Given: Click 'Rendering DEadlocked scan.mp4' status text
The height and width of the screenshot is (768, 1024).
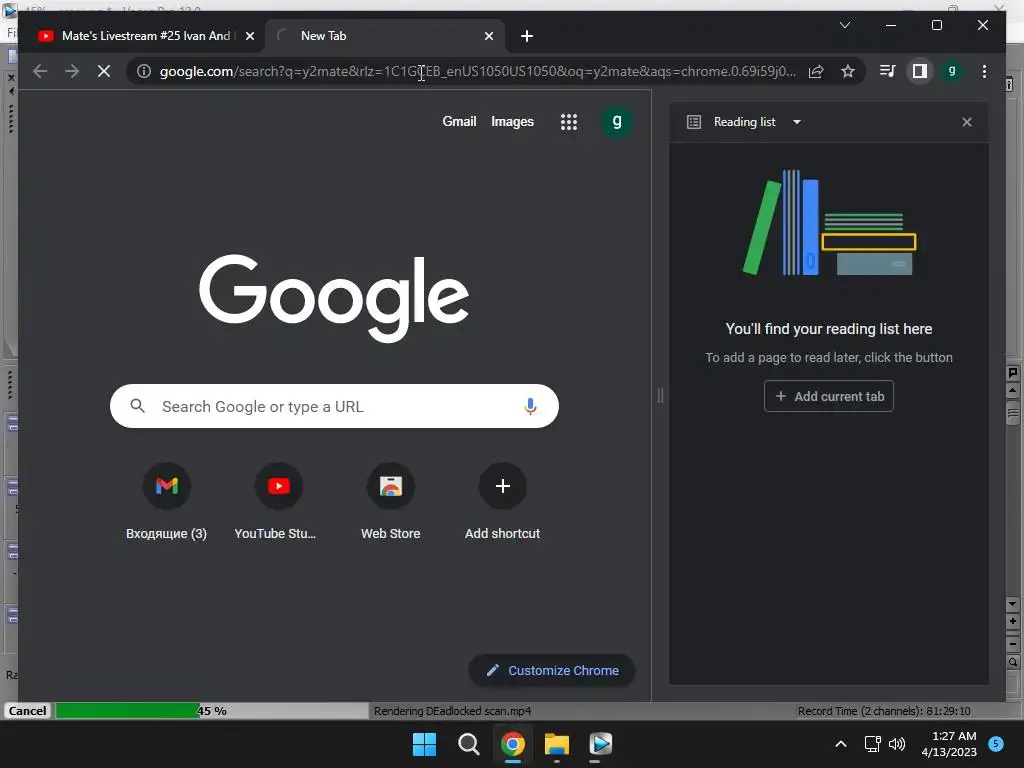Looking at the screenshot, I should coord(452,711).
